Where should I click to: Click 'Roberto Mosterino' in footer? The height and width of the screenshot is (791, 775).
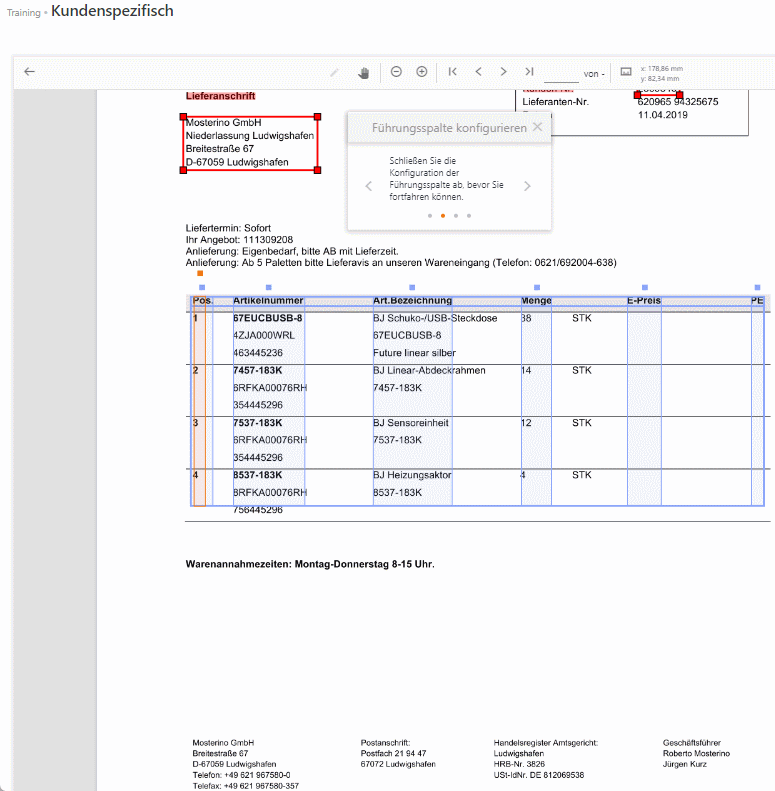(696, 753)
